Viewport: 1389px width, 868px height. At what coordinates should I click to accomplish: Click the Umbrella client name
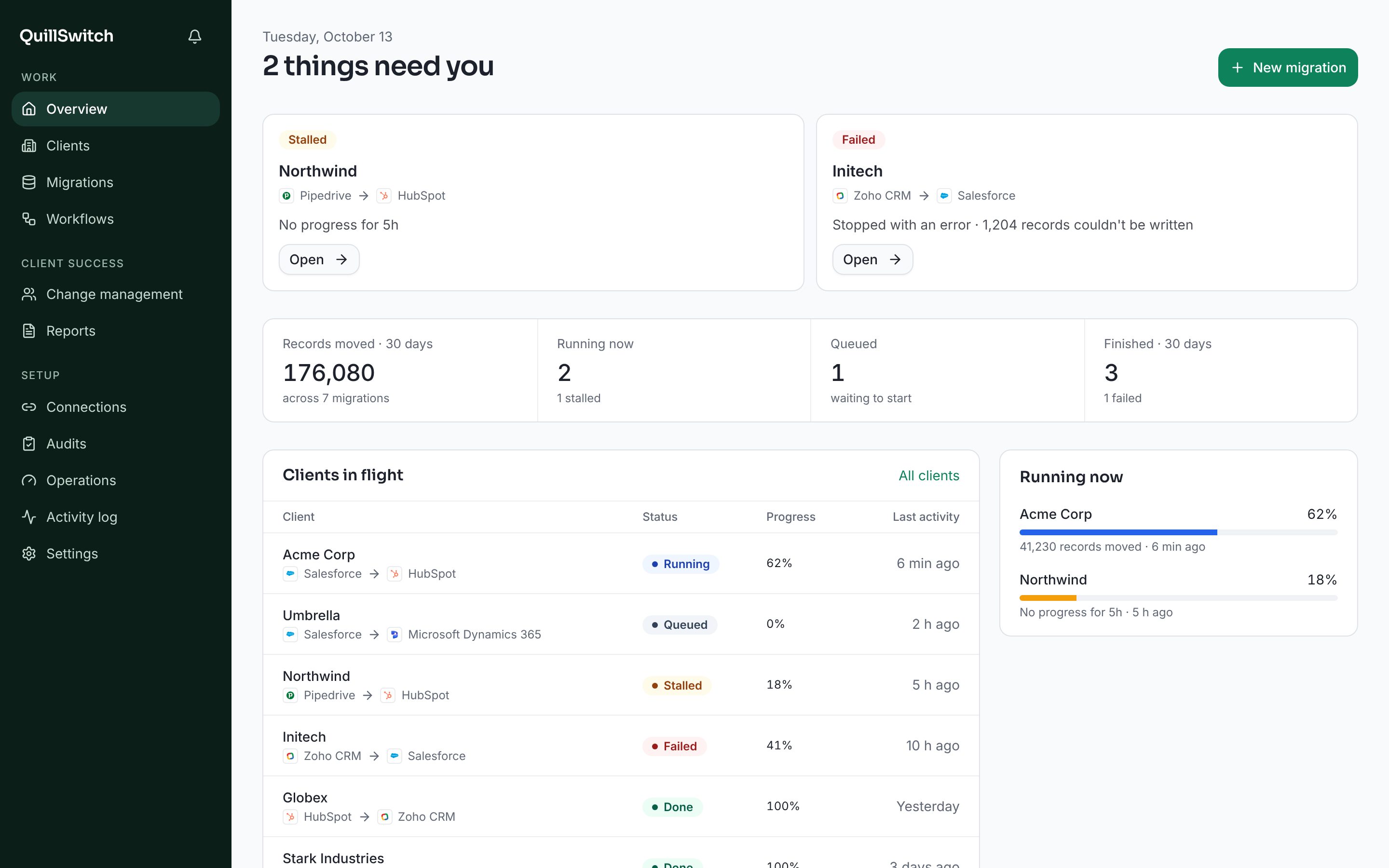(311, 615)
